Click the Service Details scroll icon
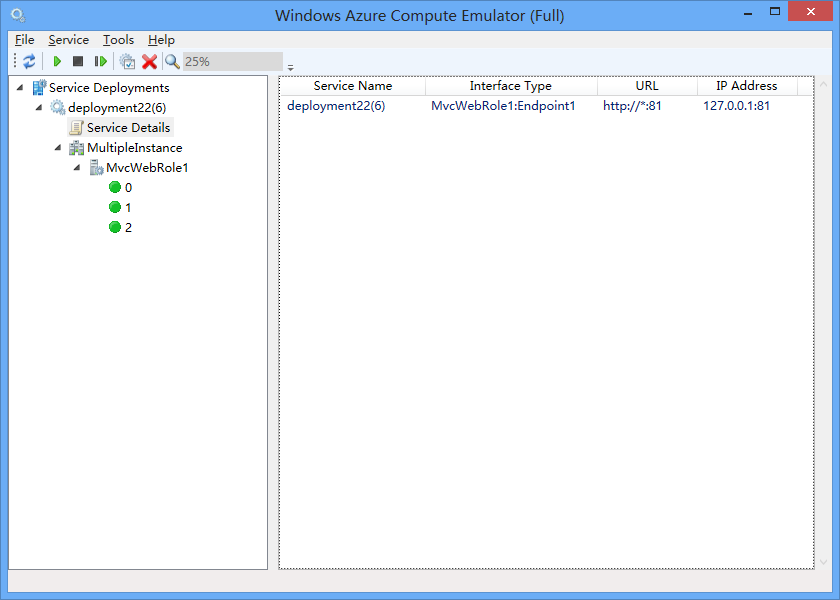 (x=77, y=128)
